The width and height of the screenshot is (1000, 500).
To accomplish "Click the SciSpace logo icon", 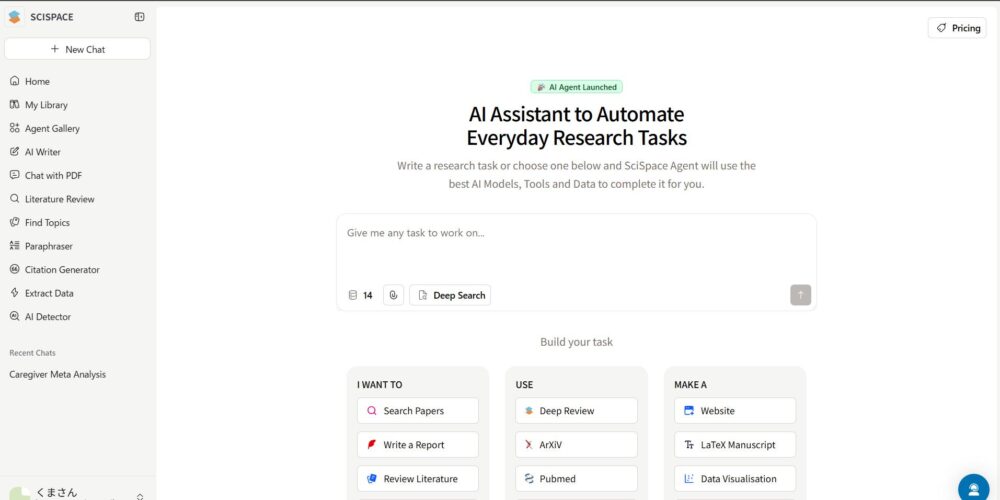I will [x=14, y=17].
